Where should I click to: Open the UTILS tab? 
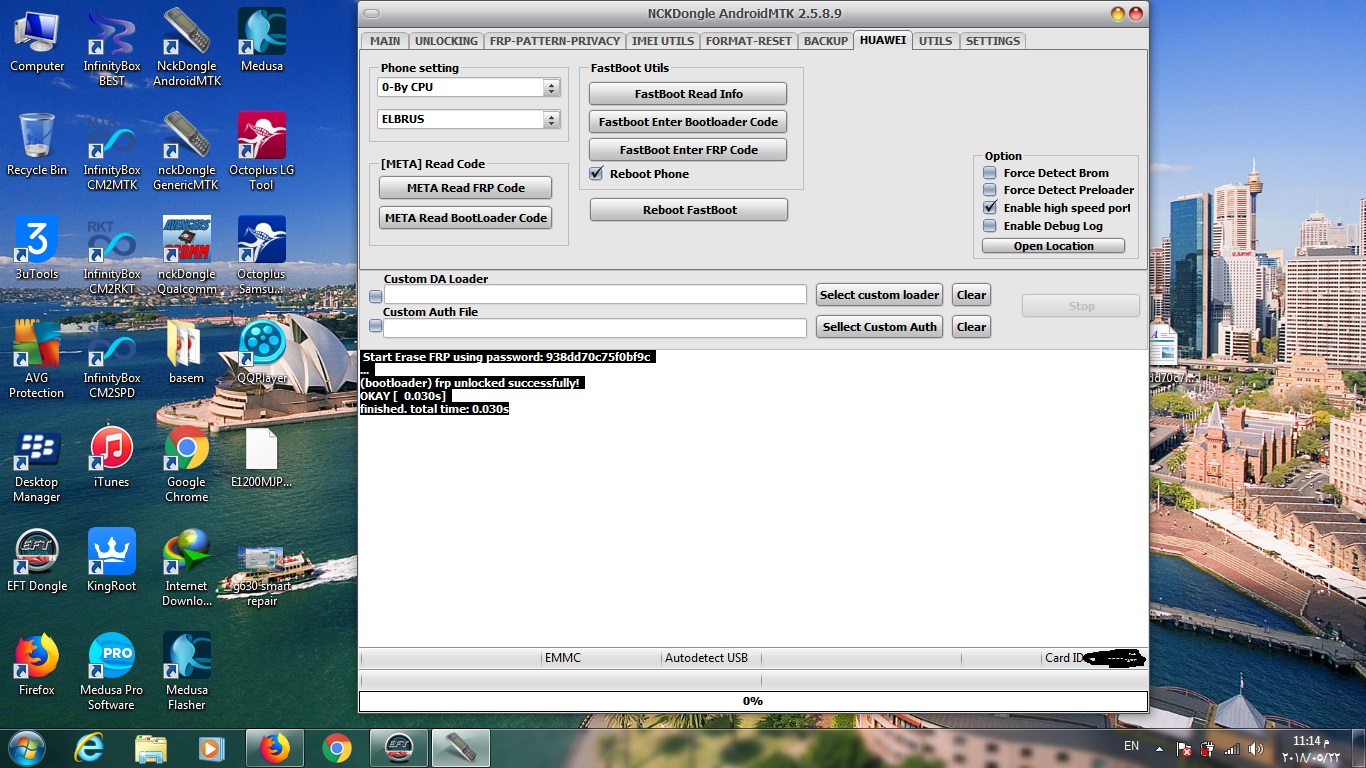[x=936, y=41]
